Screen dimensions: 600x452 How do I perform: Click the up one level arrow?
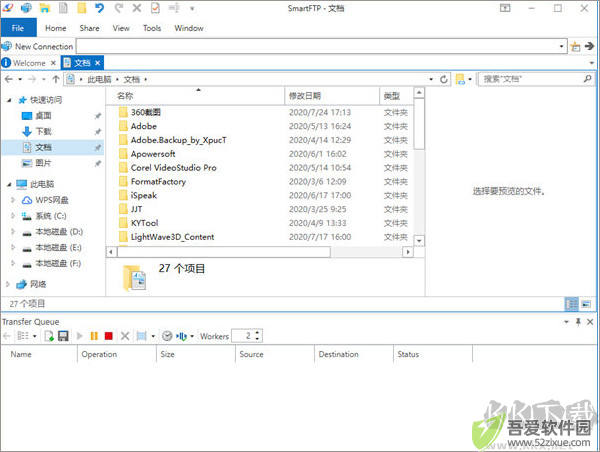[56, 79]
